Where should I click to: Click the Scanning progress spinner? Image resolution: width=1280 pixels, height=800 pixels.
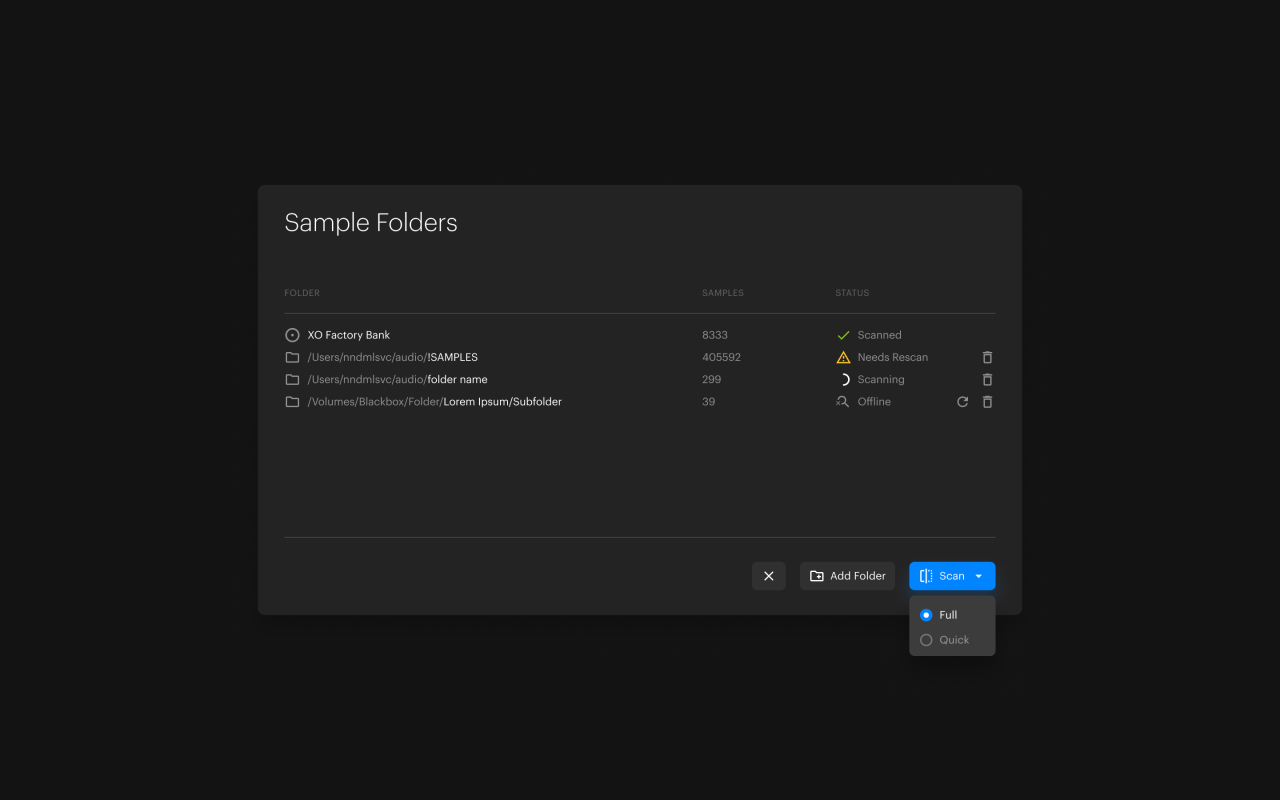click(843, 380)
